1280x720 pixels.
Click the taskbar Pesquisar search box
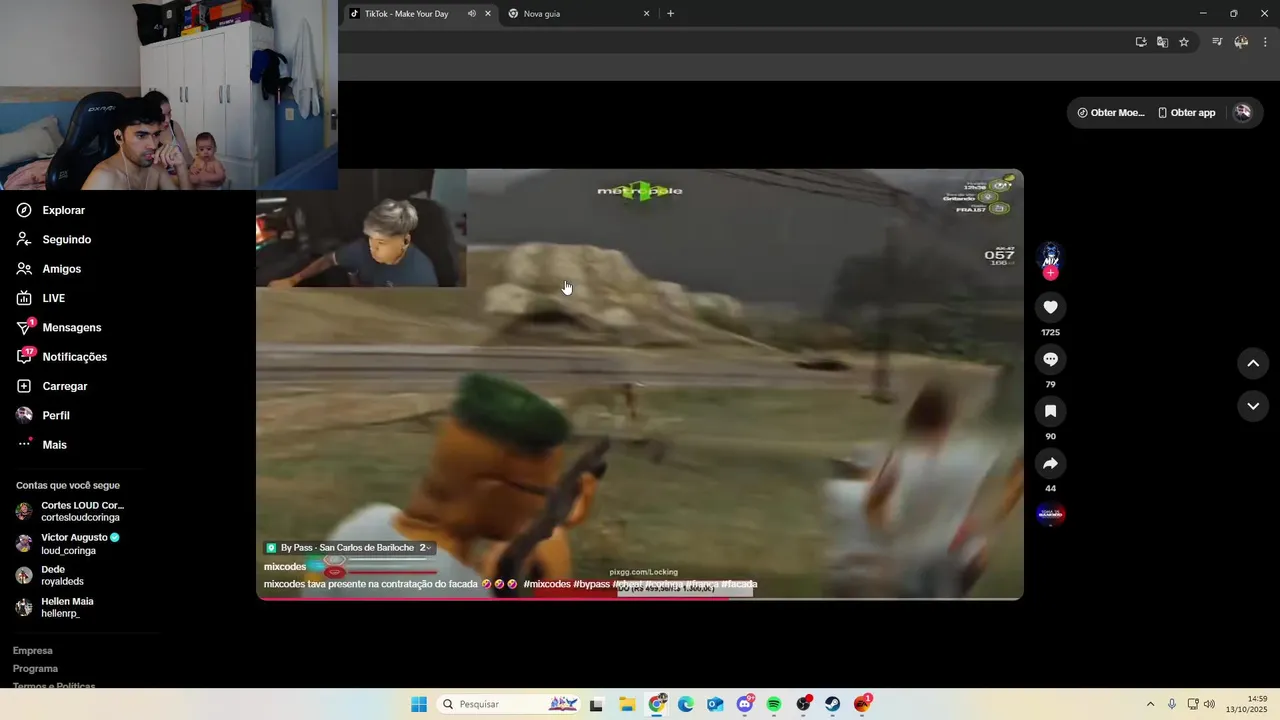click(x=509, y=704)
